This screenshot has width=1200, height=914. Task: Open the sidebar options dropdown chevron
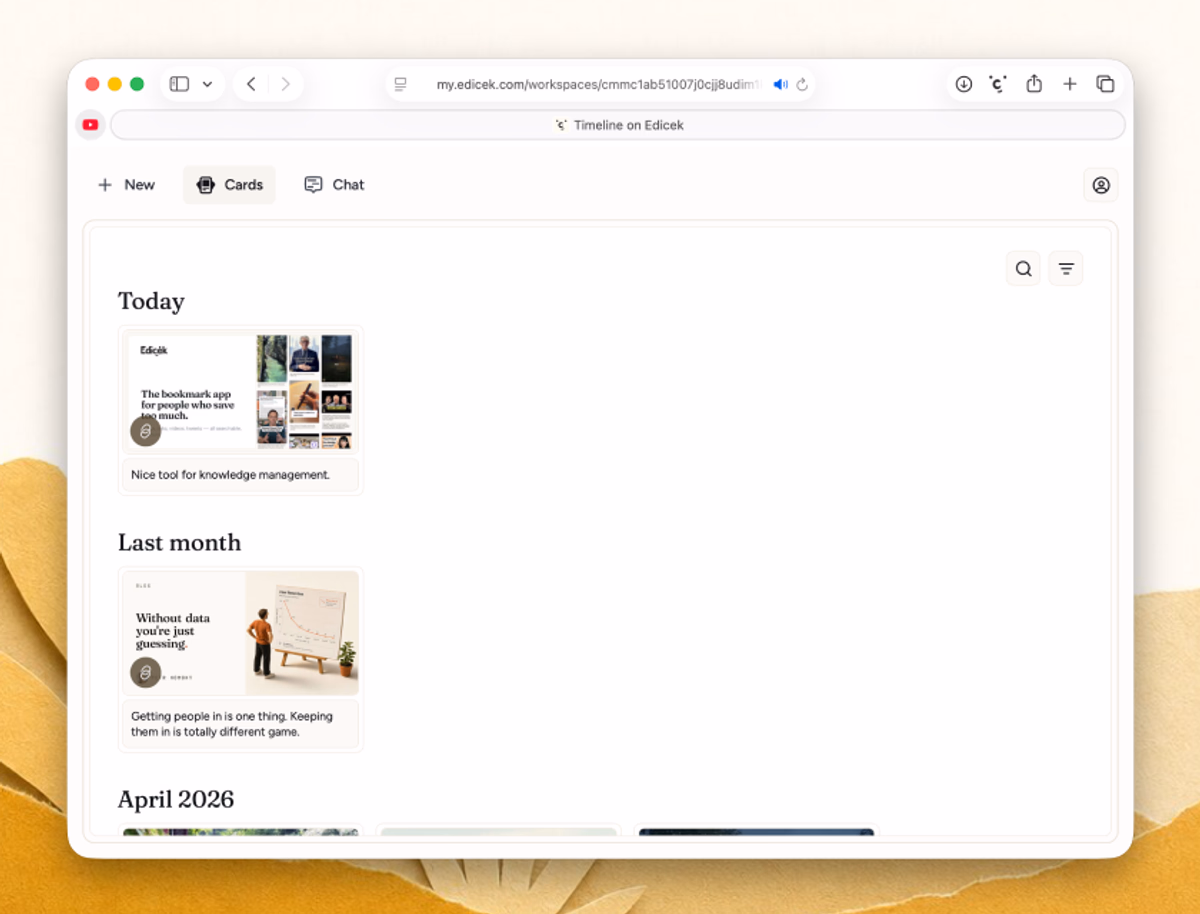pyautogui.click(x=207, y=84)
